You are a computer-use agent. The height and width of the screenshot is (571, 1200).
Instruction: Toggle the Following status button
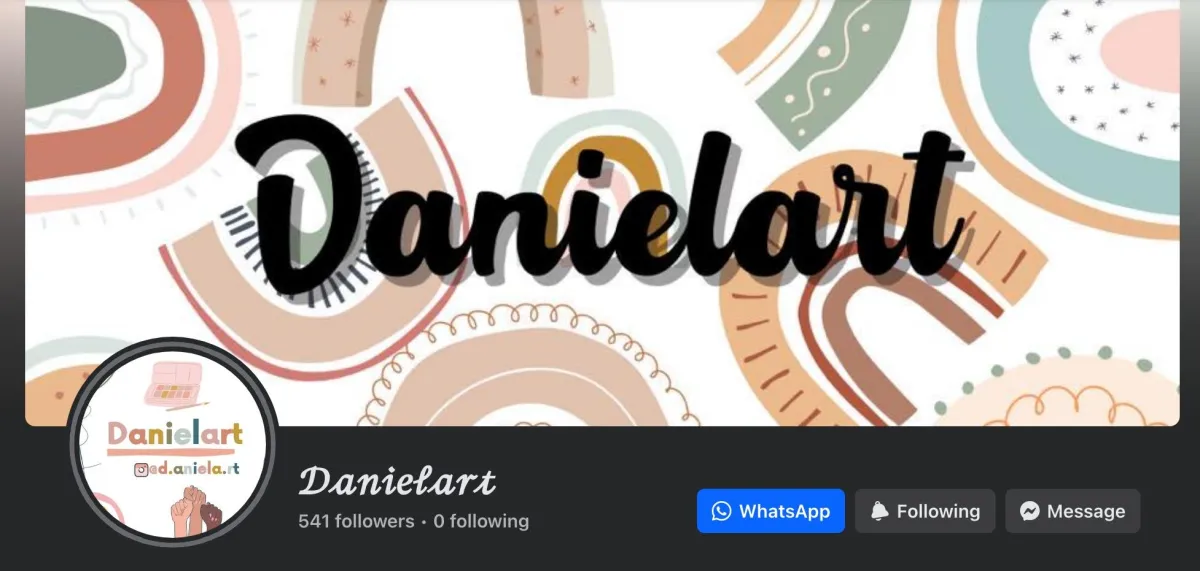tap(925, 511)
